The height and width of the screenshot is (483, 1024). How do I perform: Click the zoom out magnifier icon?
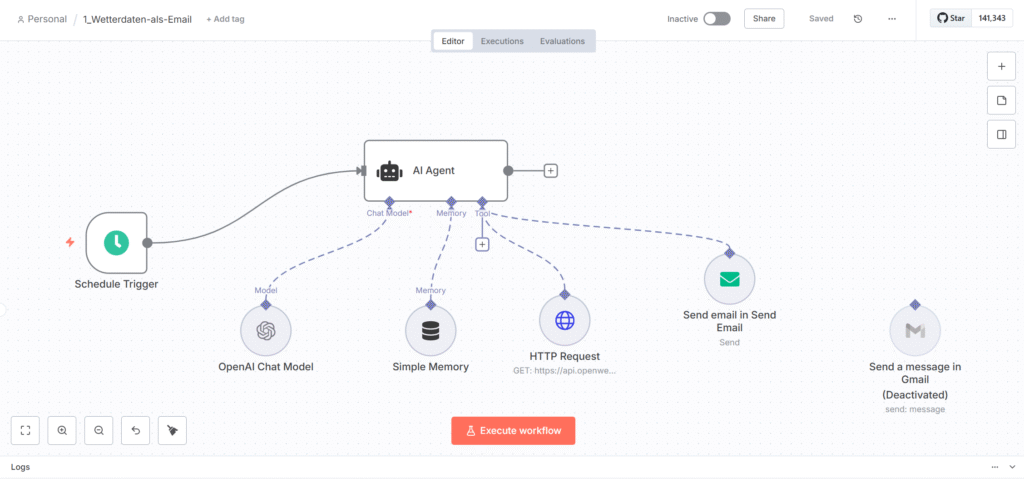click(99, 430)
